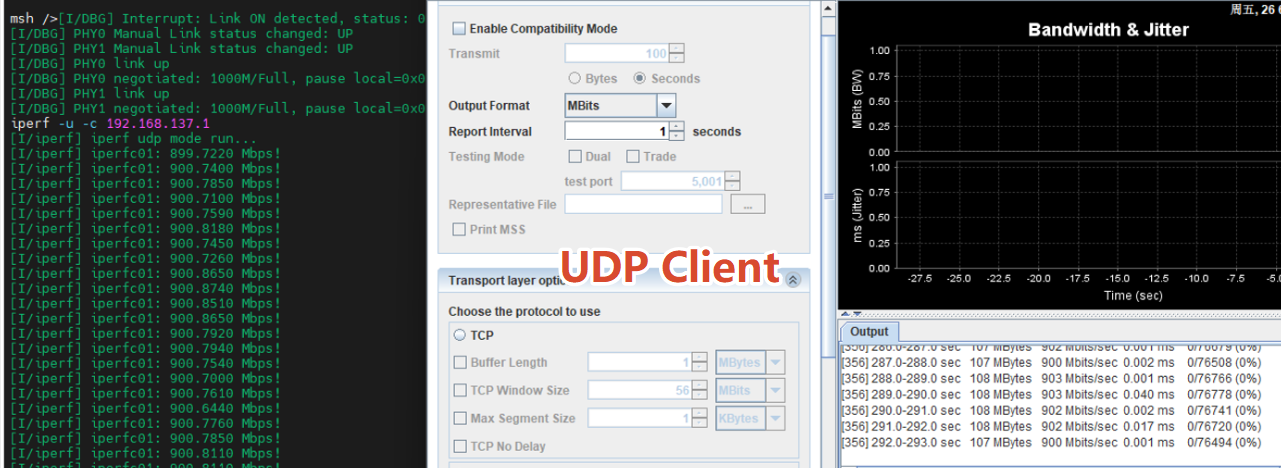The image size is (1281, 468).
Task: Increase the Report Interval with up arrow
Action: click(x=677, y=126)
